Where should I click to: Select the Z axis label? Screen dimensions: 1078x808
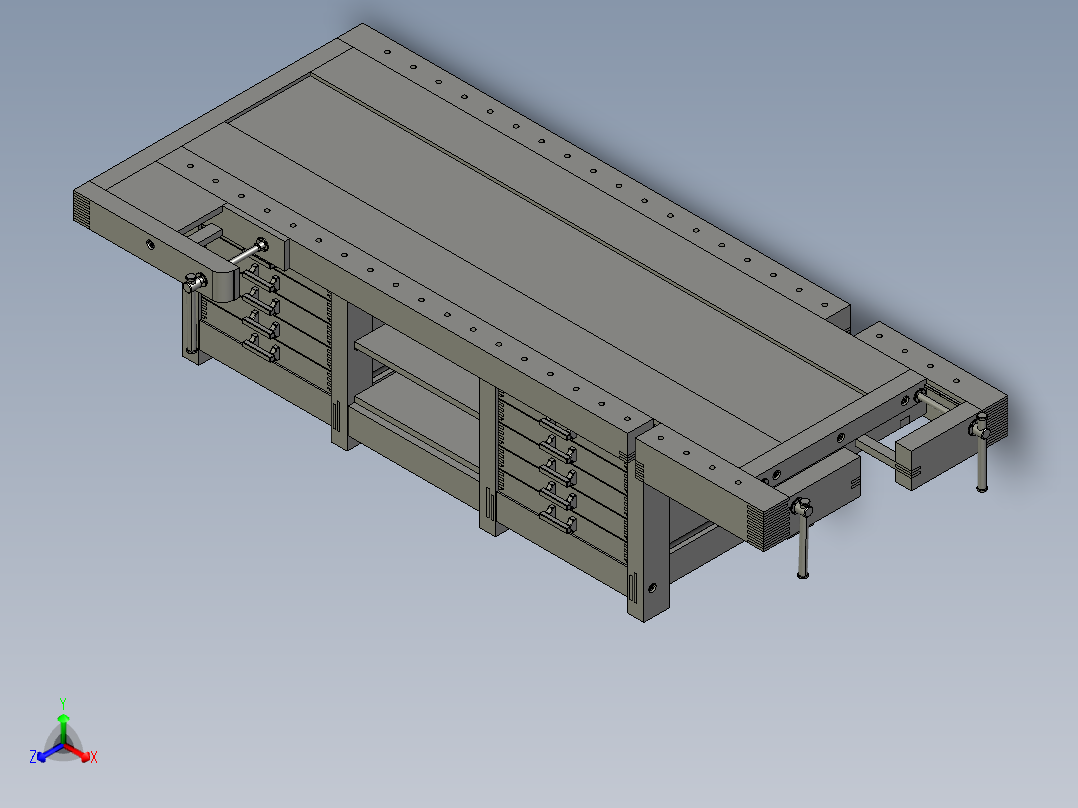coord(33,755)
